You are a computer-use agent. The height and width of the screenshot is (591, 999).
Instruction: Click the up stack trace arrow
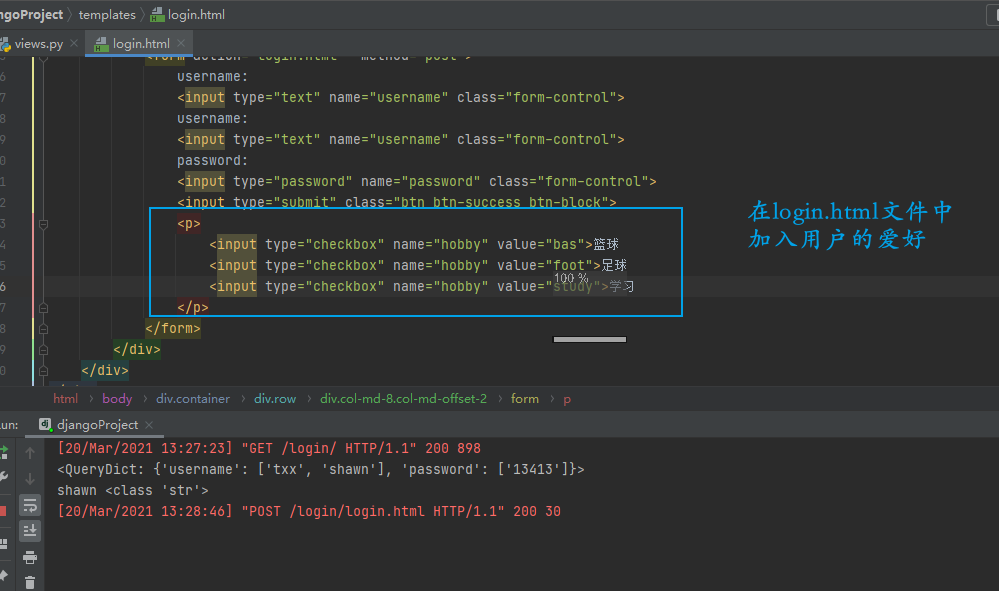(30, 453)
